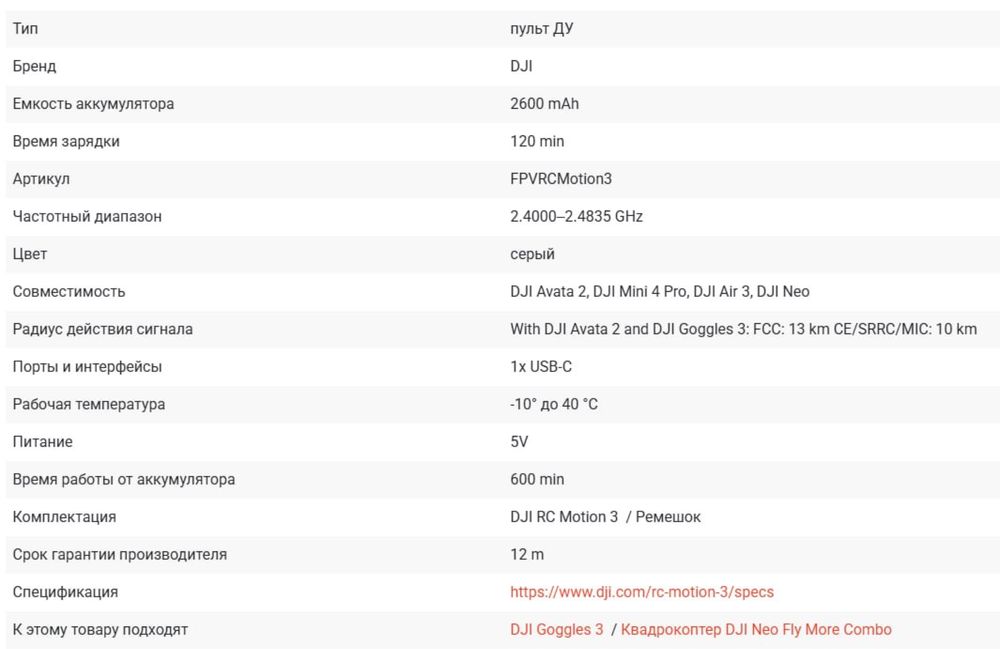Open Квадрокоптер DJI Neo Fly More Combo link
This screenshot has height=649, width=1000.
click(756, 630)
